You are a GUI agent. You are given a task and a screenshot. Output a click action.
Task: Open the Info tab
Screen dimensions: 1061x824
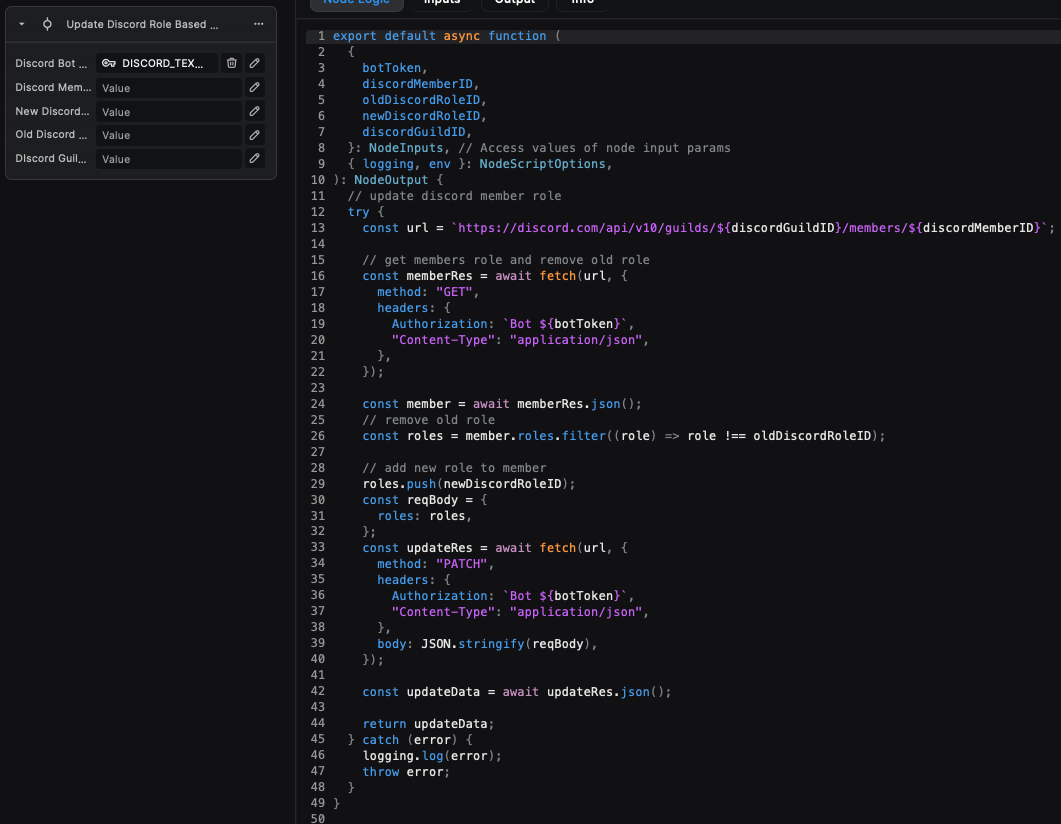coord(582,3)
